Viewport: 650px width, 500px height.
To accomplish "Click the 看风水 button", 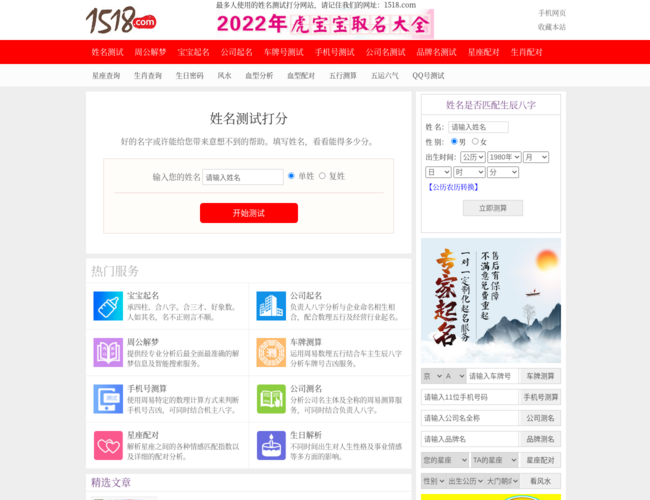I will [540, 481].
